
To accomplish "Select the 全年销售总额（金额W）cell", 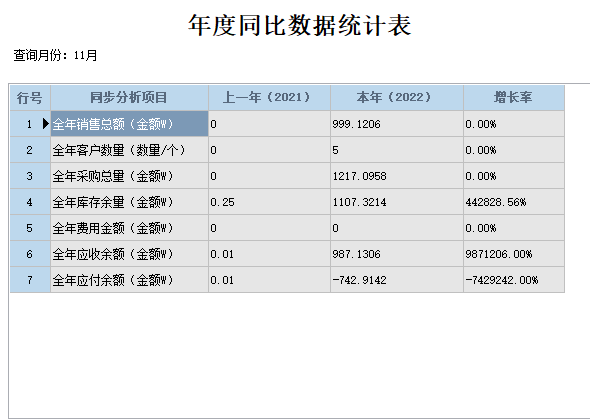I will pyautogui.click(x=129, y=124).
